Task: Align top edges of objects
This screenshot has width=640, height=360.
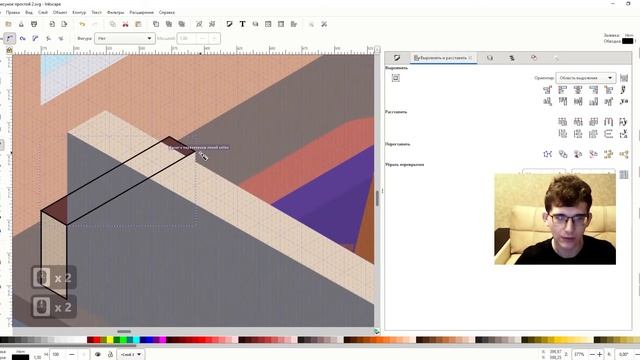Action: (x=562, y=101)
